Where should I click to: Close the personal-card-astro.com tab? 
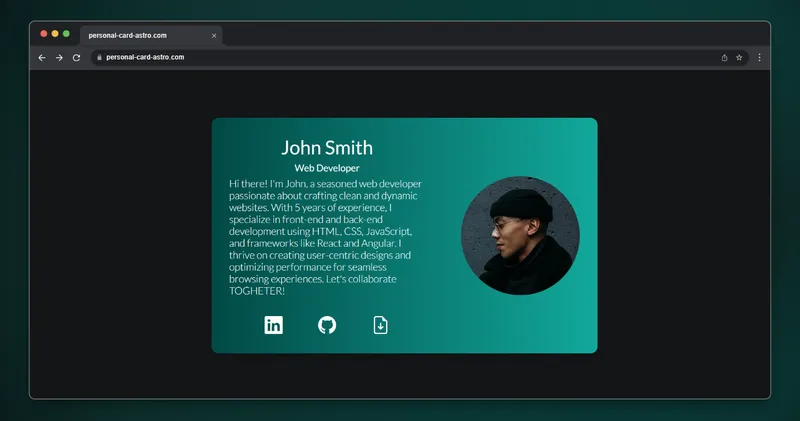[214, 35]
